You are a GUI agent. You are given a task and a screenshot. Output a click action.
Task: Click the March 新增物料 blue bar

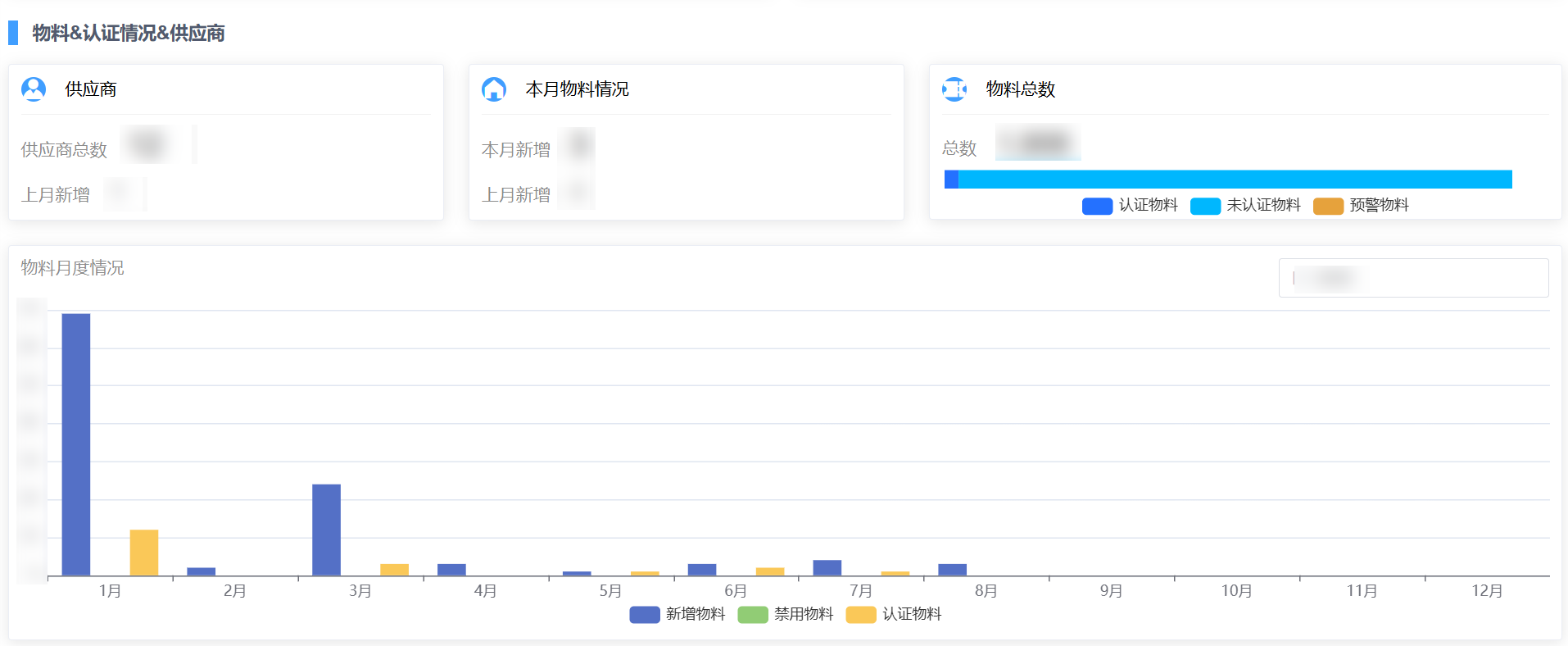(x=326, y=530)
